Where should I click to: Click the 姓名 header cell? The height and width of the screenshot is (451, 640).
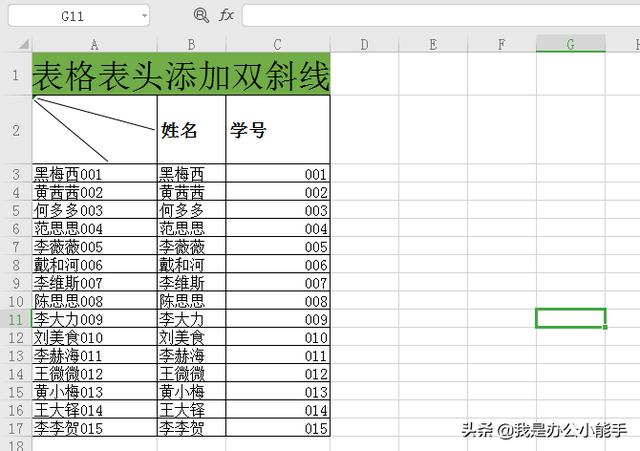point(191,130)
